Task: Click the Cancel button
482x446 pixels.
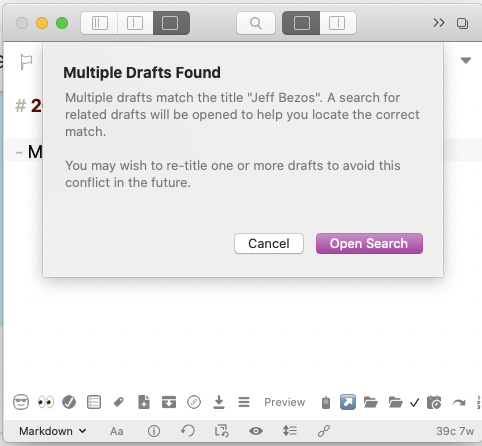Action: (269, 244)
